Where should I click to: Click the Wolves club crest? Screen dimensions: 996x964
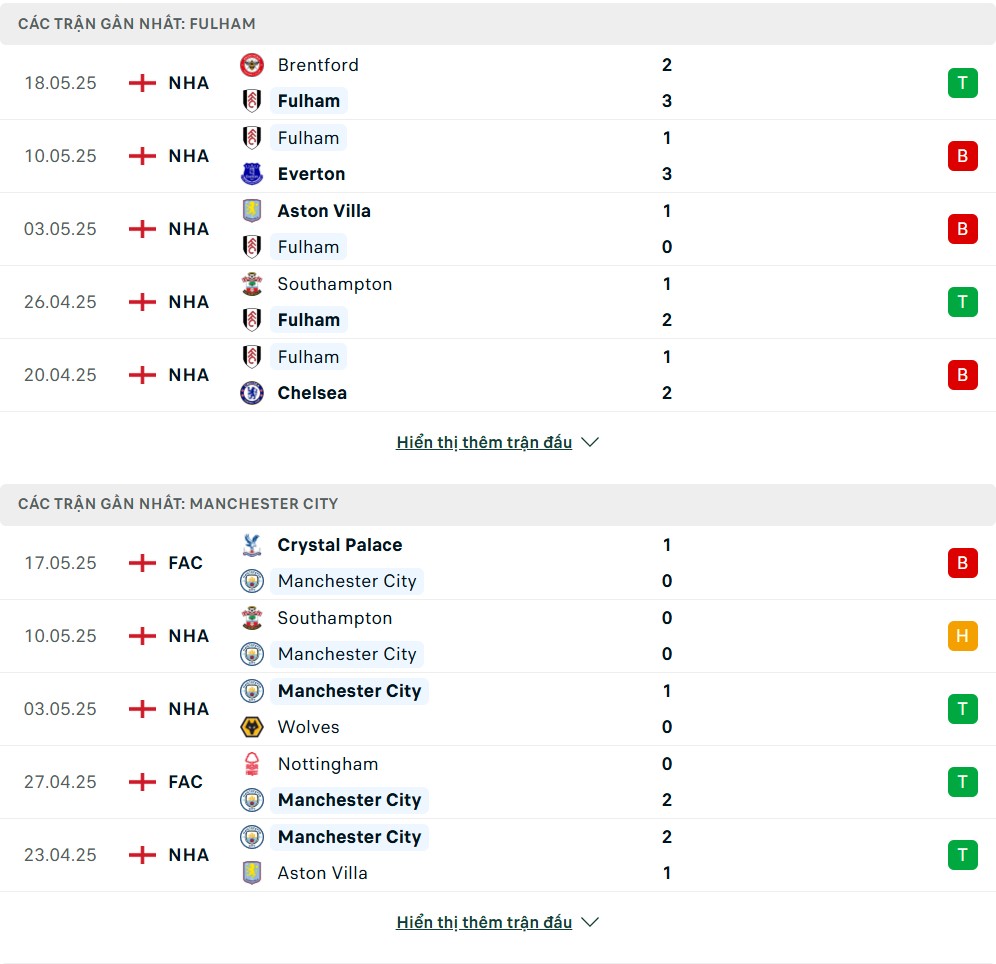tap(252, 727)
